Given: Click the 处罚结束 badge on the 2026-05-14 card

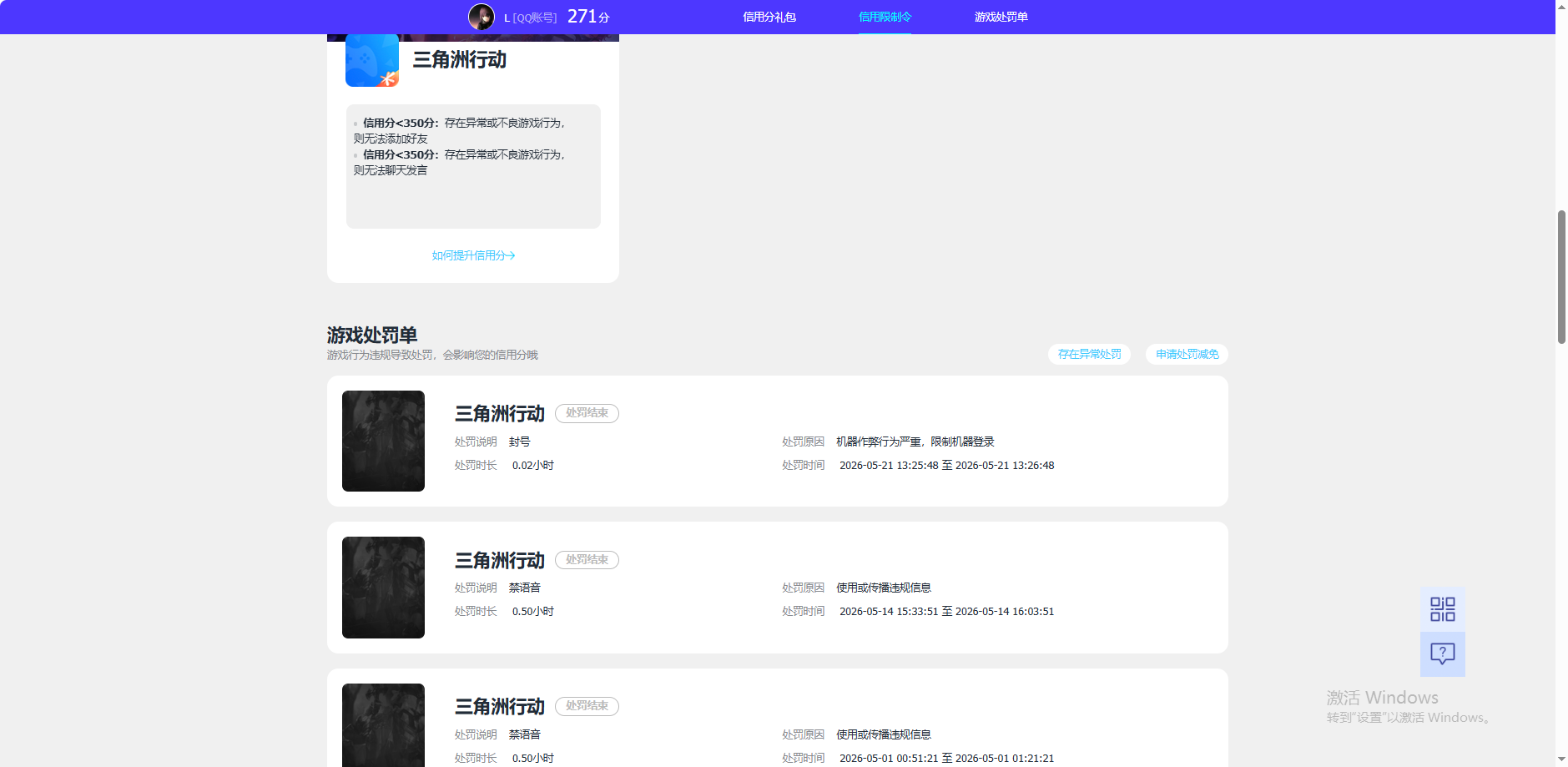Looking at the screenshot, I should pos(587,560).
